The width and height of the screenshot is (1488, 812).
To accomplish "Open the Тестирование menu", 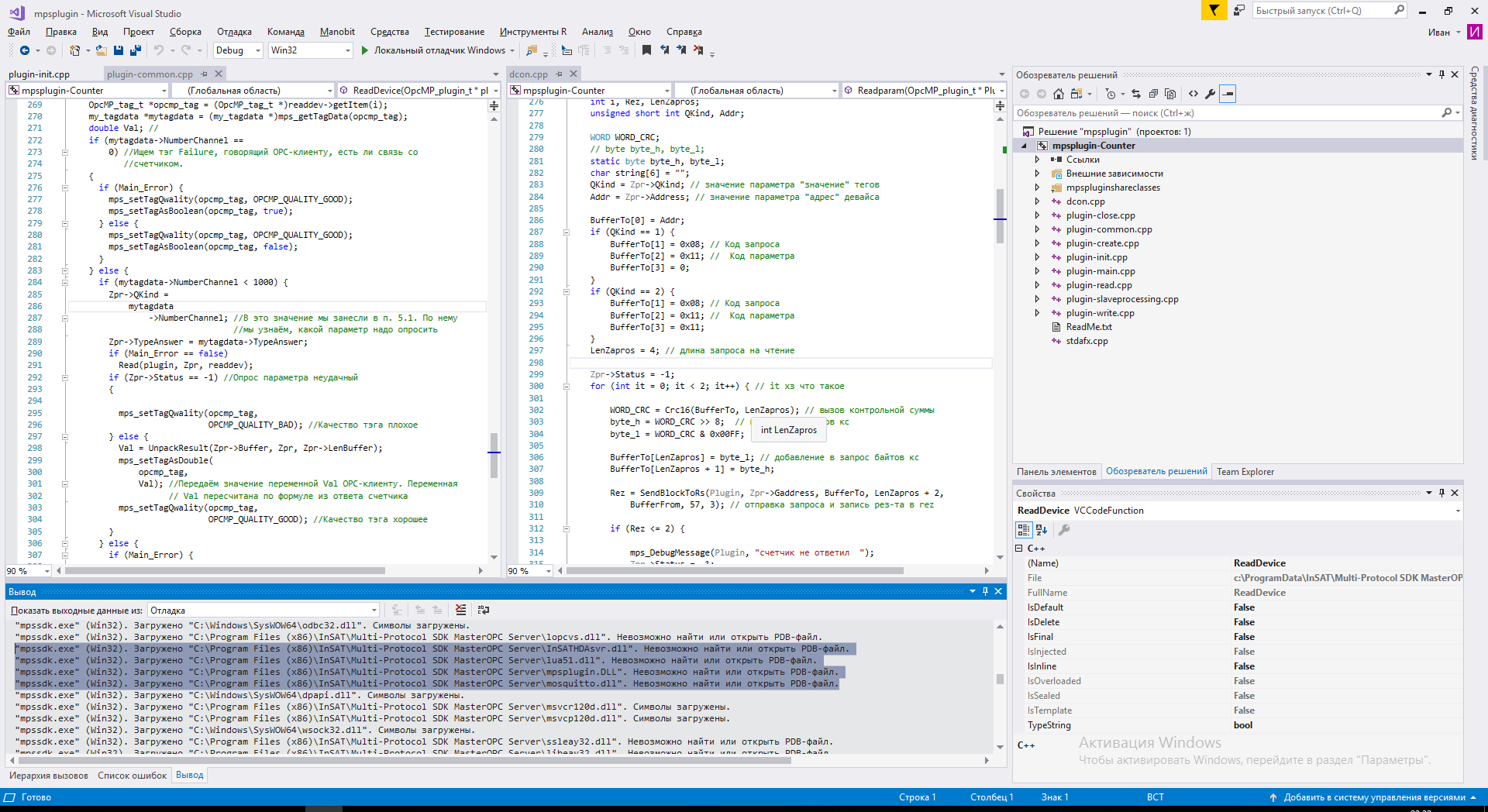I will coord(454,32).
